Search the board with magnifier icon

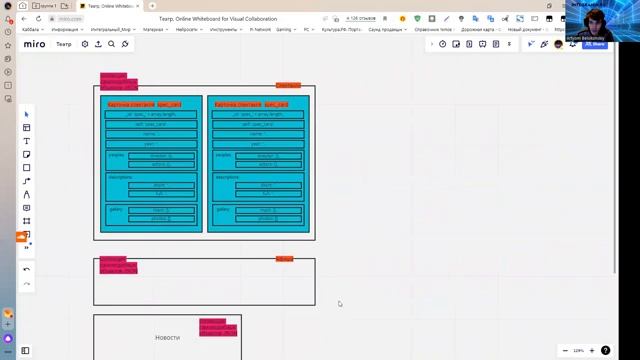pos(111,44)
